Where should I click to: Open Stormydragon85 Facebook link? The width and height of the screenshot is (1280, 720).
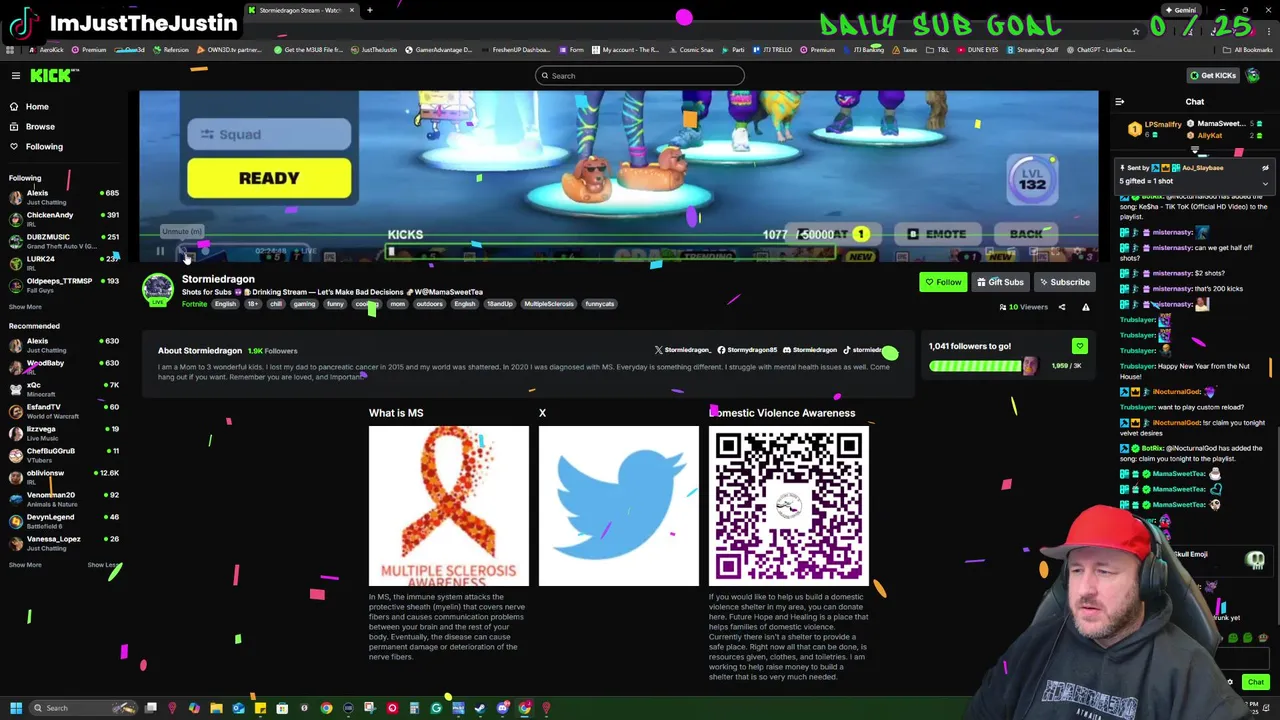coord(748,350)
